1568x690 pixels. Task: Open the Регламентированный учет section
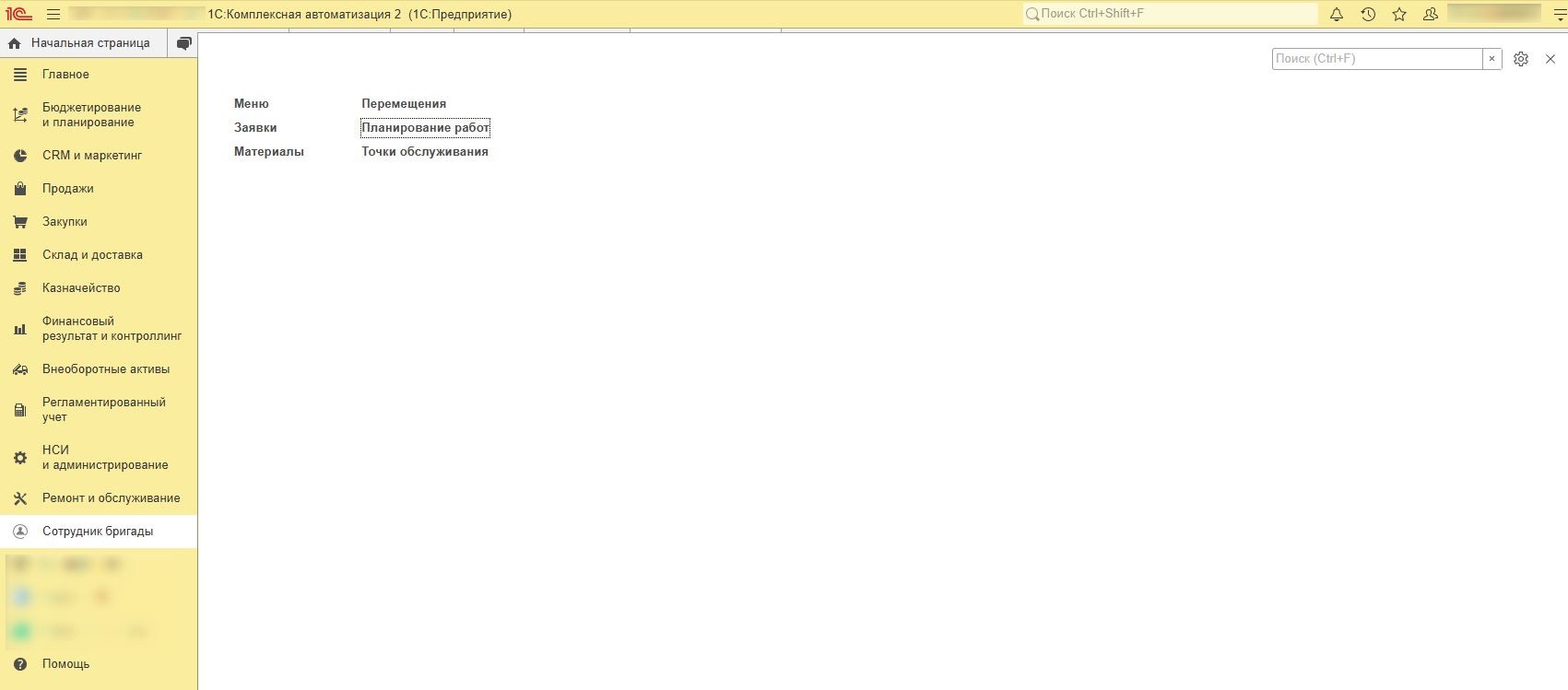click(99, 410)
